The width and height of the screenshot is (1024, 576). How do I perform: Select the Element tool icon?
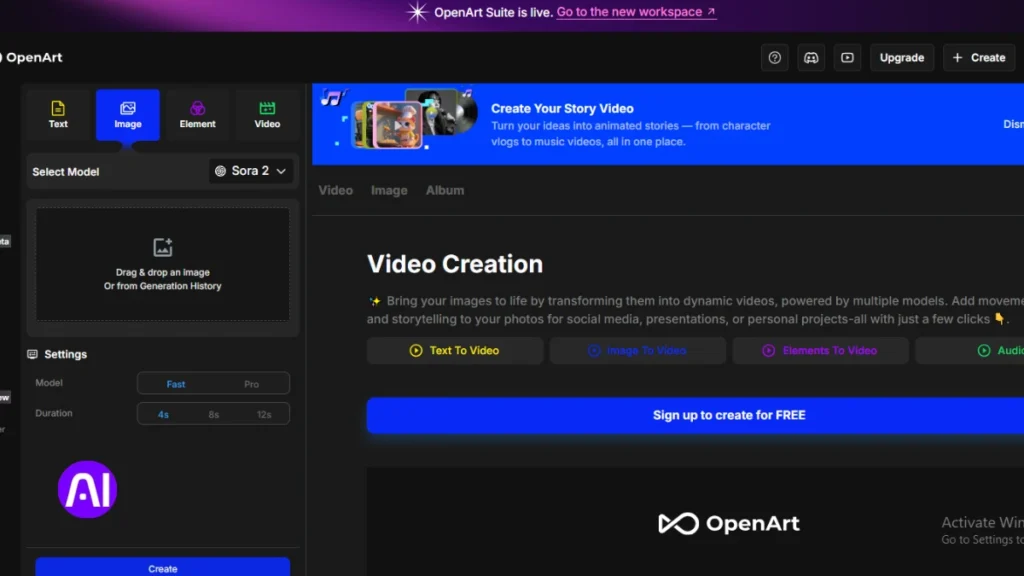tap(197, 114)
